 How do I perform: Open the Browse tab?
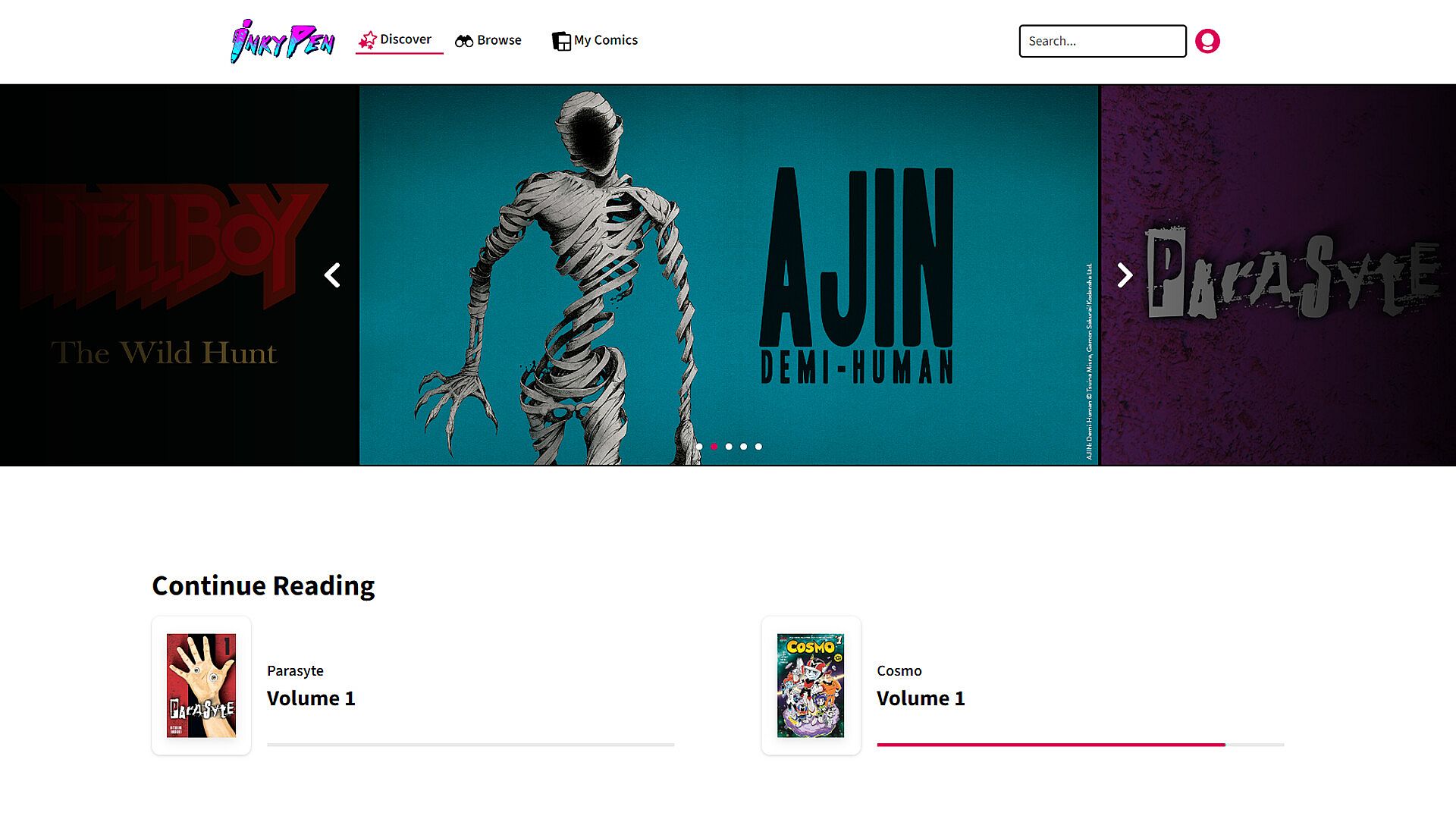point(488,40)
